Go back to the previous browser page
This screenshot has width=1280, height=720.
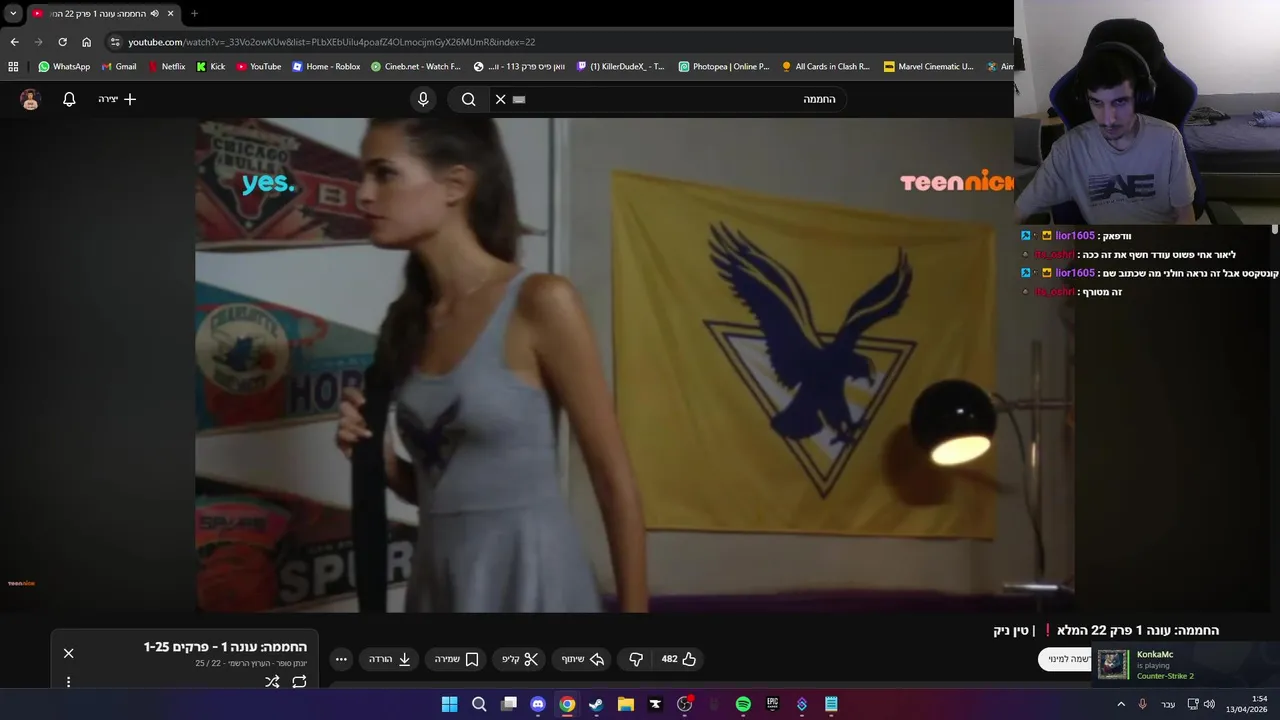(x=14, y=42)
